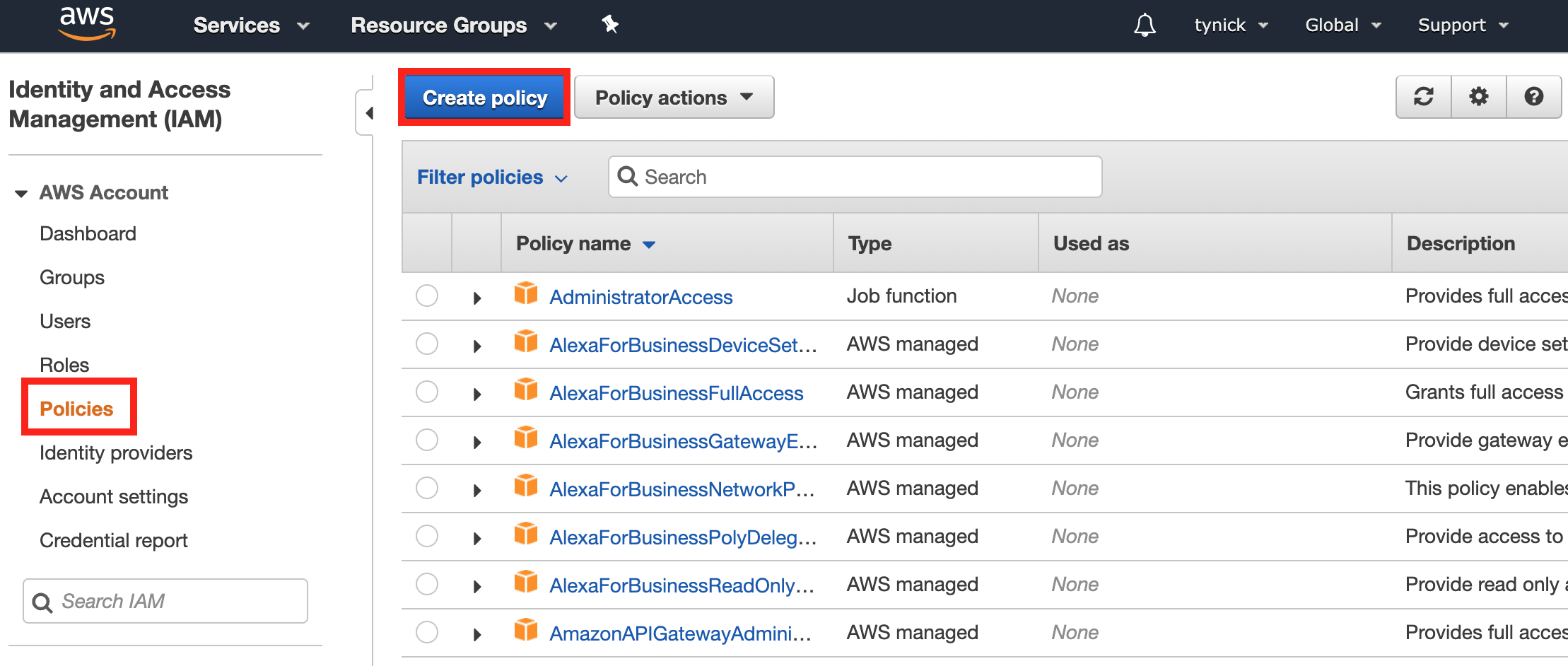Expand the AmazonAPIGatewayAdmini row details

tap(477, 635)
